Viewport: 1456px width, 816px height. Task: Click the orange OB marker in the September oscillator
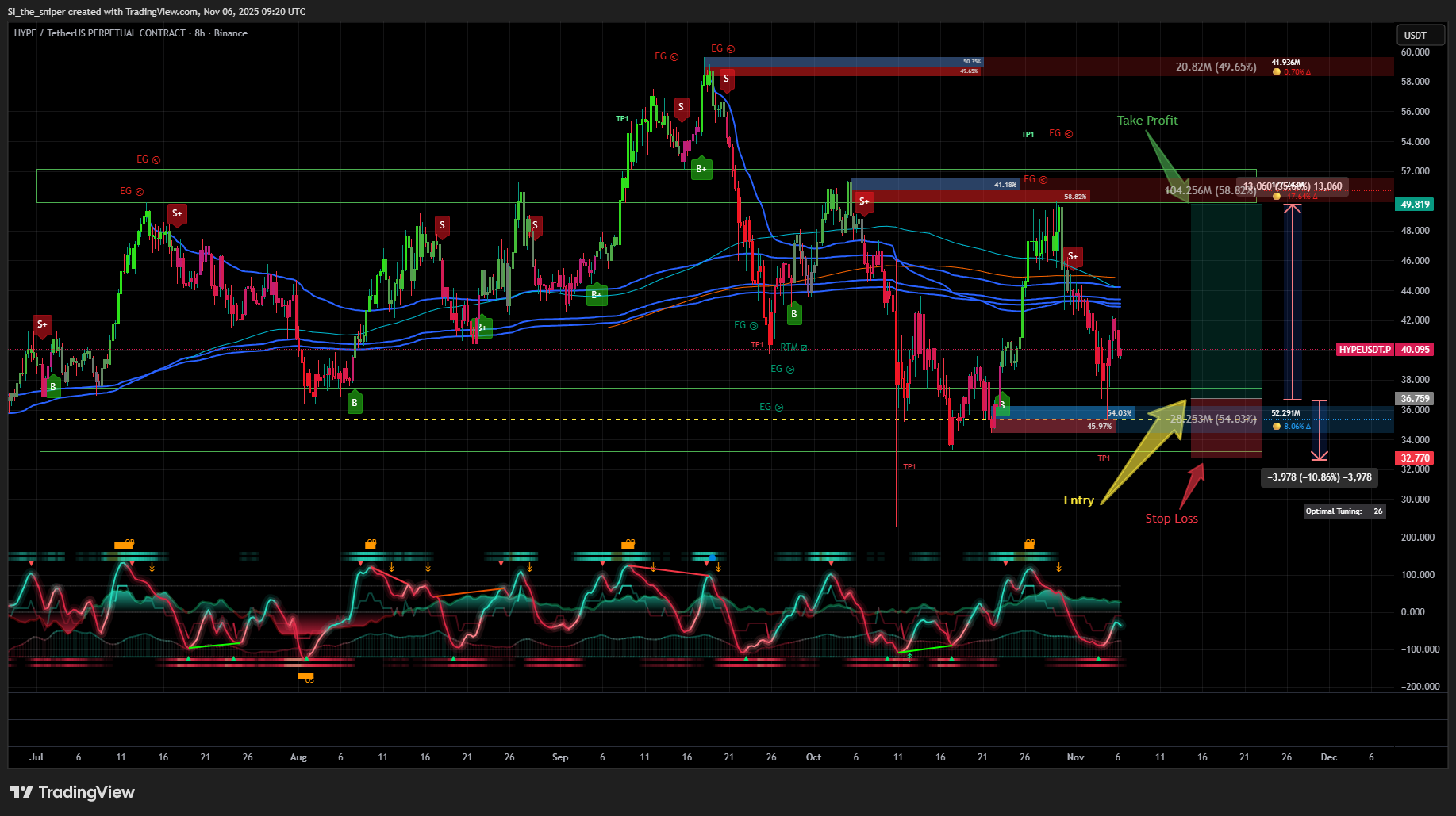(628, 544)
